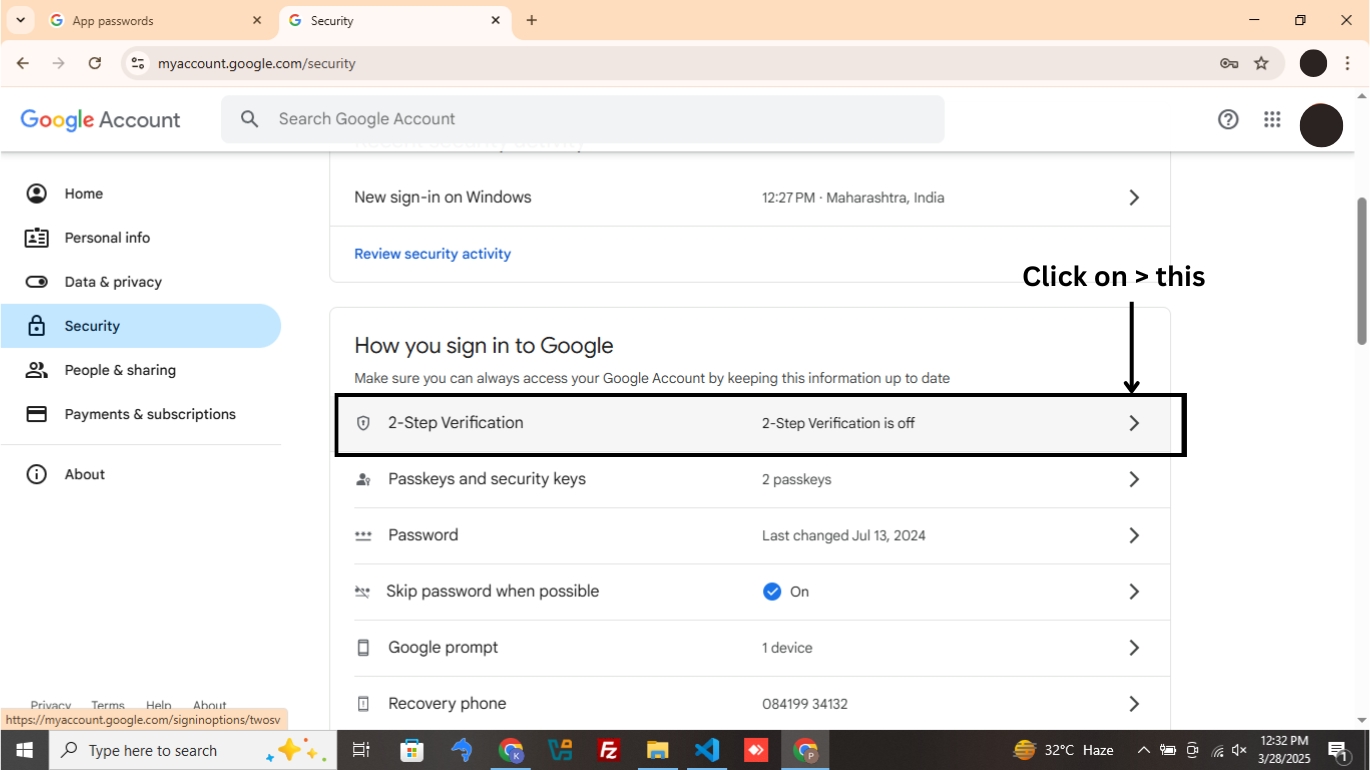Viewport: 1370px width, 770px height.
Task: Click the 2-Step Verification shield icon
Action: [363, 423]
